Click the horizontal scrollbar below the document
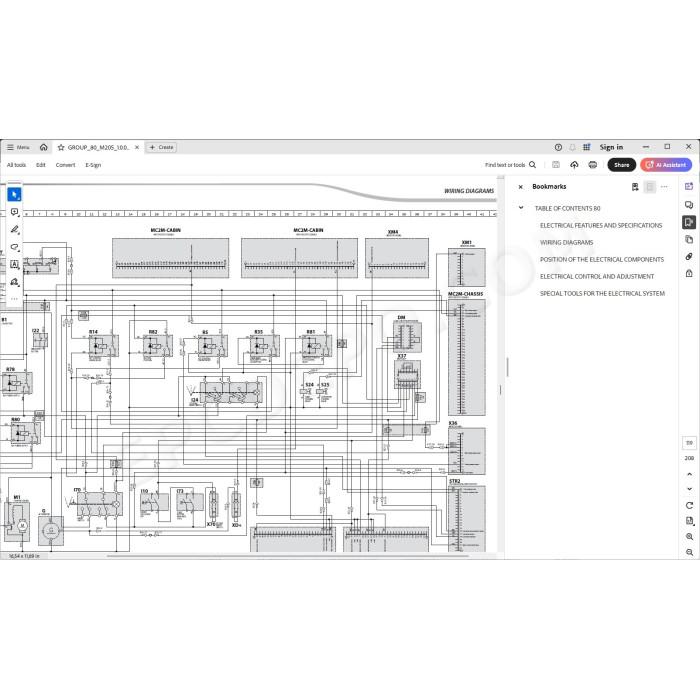 coord(288,556)
